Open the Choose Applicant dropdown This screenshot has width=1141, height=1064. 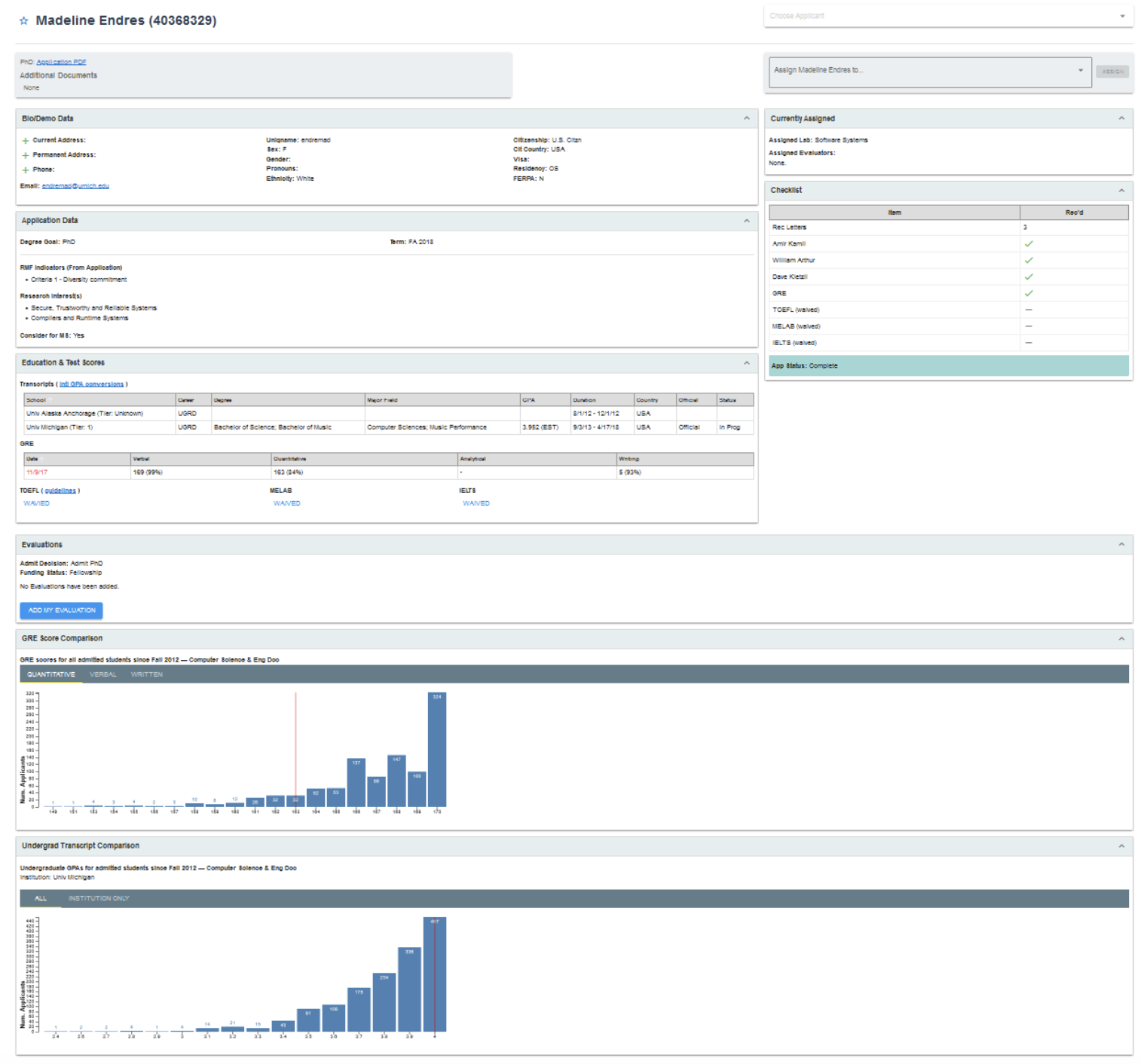947,16
